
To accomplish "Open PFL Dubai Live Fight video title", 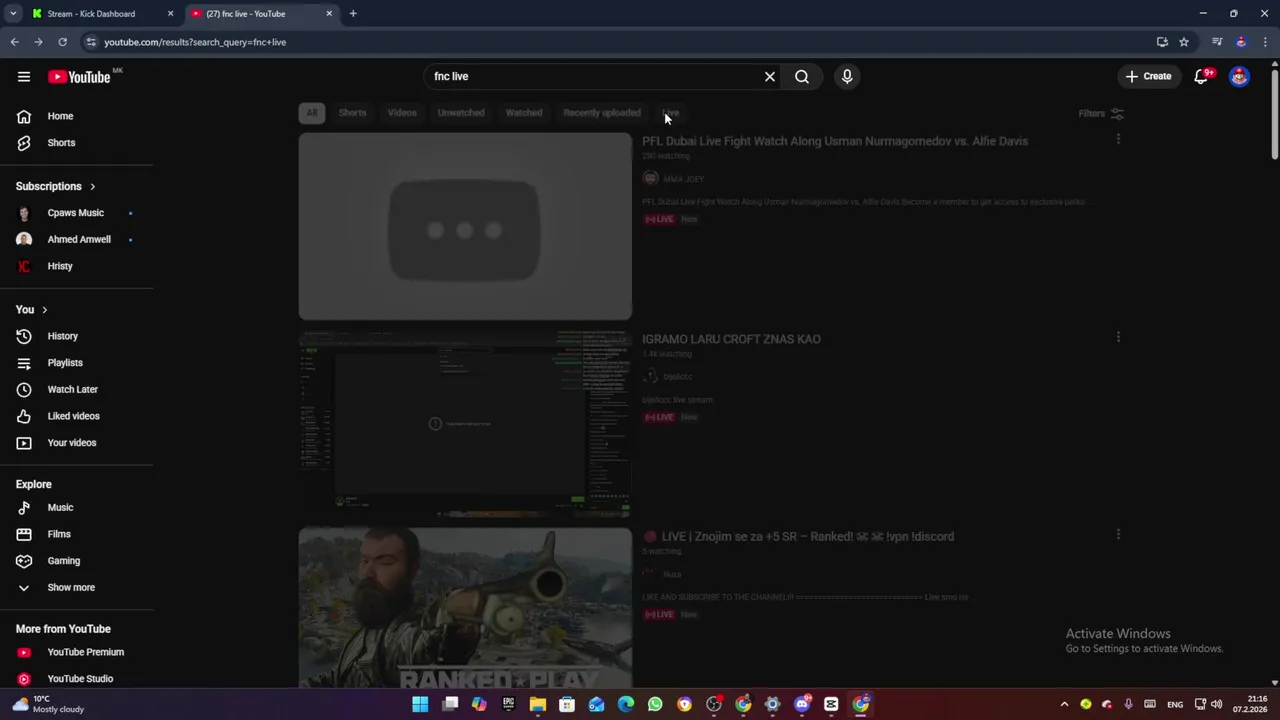I will click(835, 141).
